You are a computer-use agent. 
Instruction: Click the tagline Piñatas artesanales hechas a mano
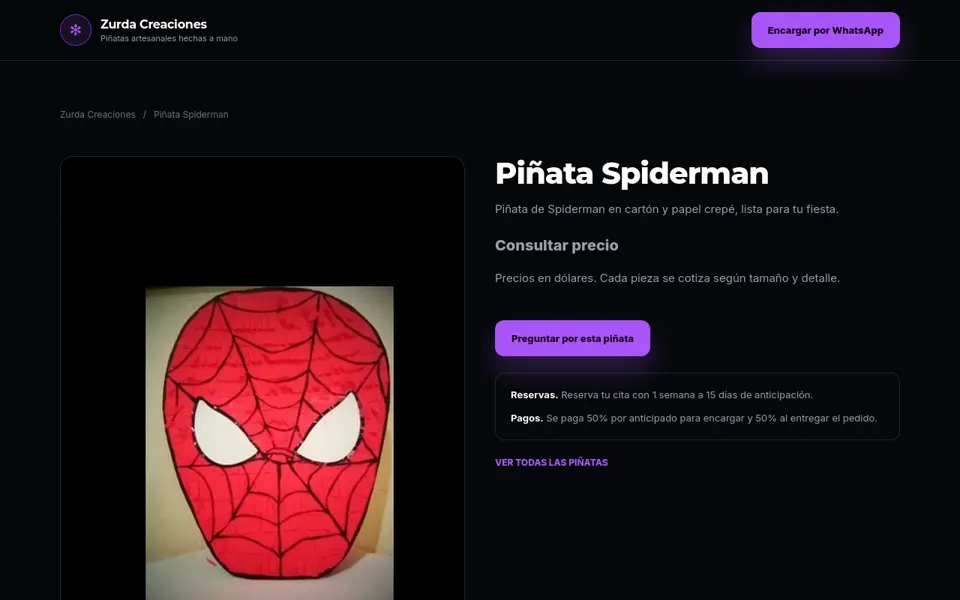(169, 39)
